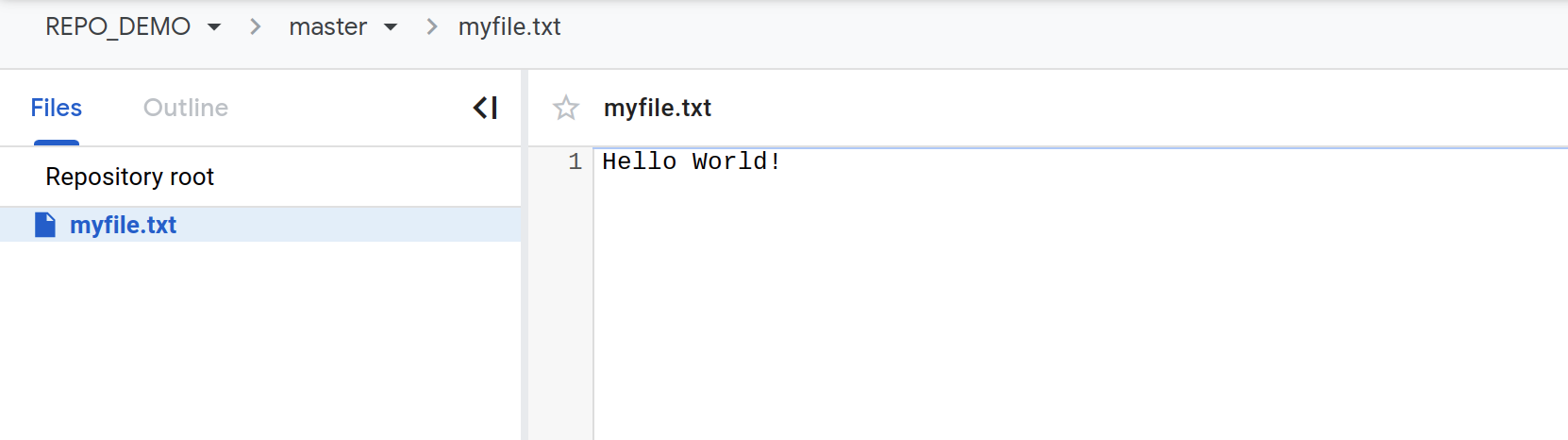Place cursor in the Hello World! line
Image resolution: width=1568 pixels, height=440 pixels.
coord(692,161)
